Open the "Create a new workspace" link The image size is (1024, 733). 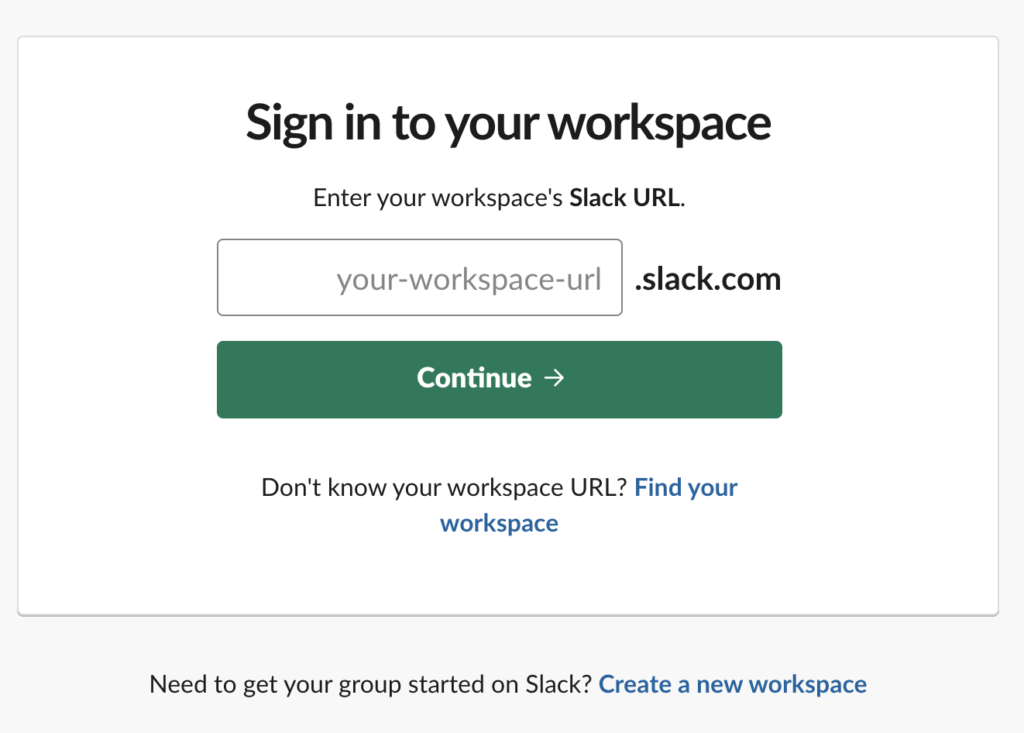[732, 685]
